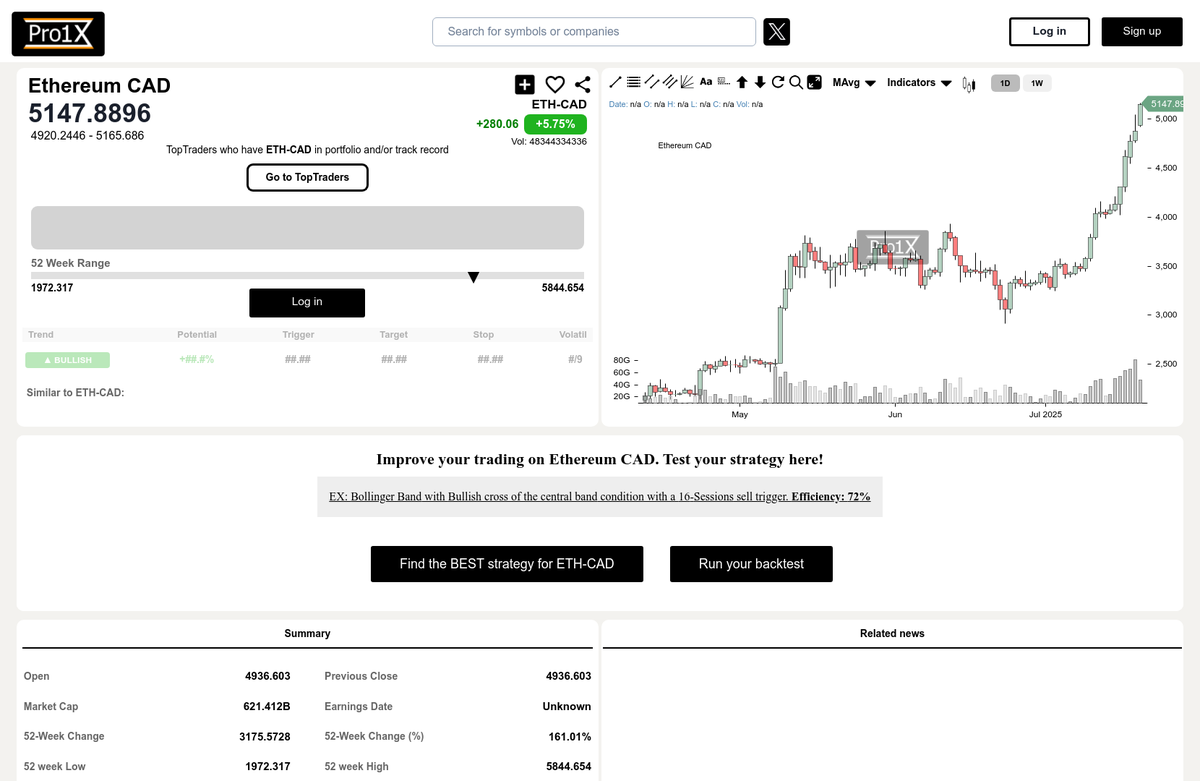Click the Summary section header
The image size is (1200, 781).
pos(307,634)
